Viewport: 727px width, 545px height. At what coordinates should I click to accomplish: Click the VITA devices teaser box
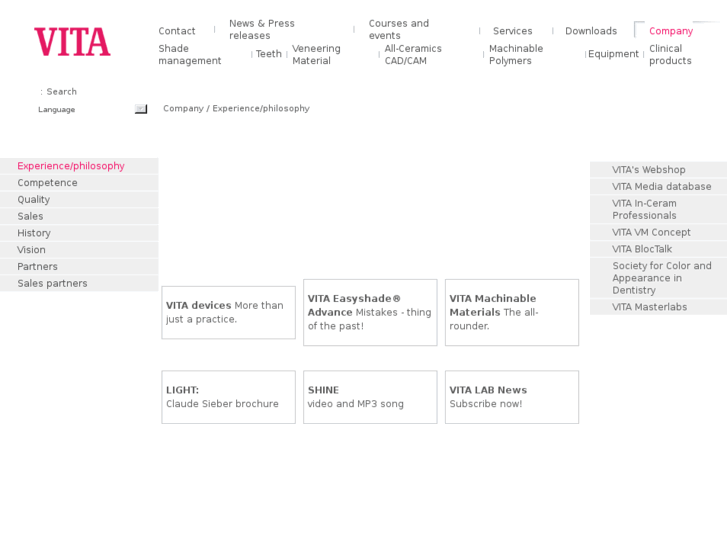(x=228, y=312)
